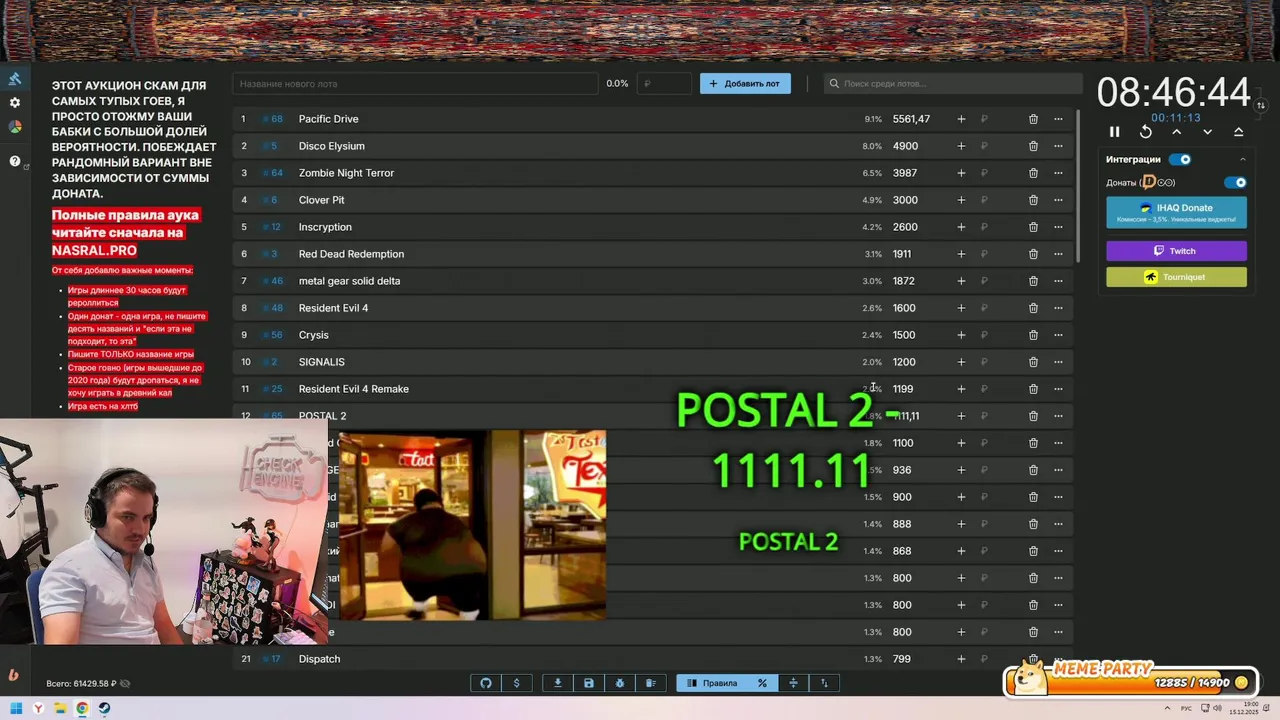The width and height of the screenshot is (1280, 720).
Task: Reset the auction timer
Action: pos(1146,132)
